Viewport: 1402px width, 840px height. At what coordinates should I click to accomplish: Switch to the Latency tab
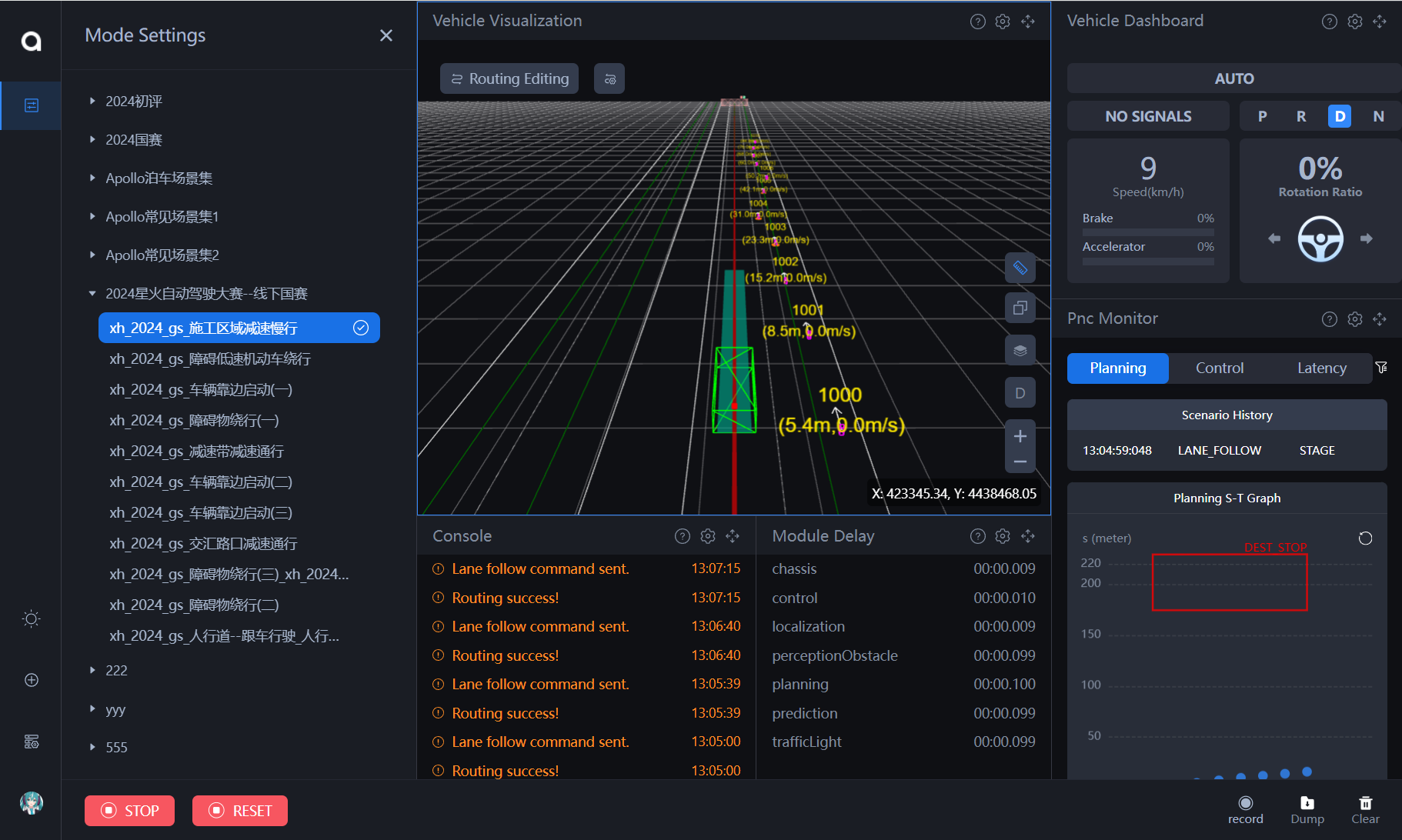click(x=1321, y=368)
